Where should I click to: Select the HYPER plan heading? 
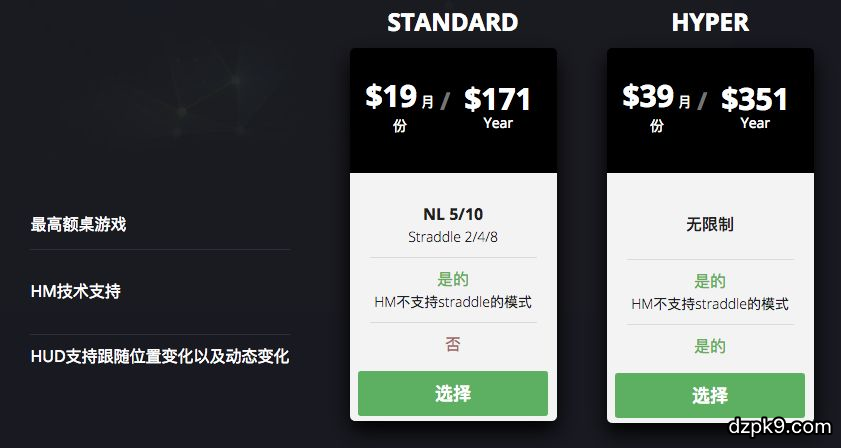tap(710, 22)
